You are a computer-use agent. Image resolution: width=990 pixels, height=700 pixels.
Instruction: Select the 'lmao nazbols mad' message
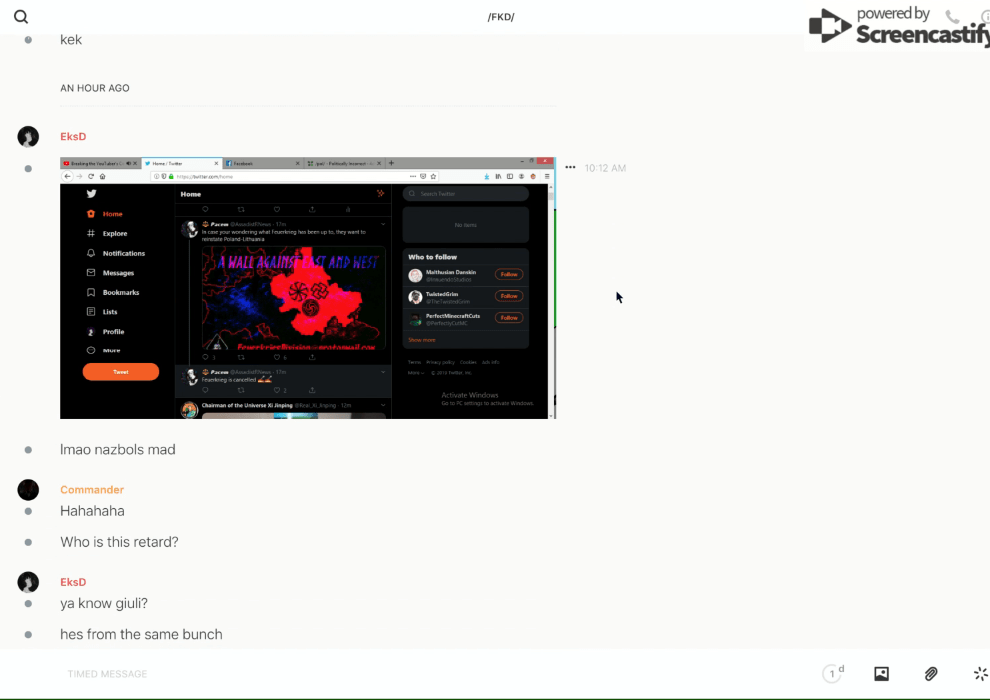(118, 450)
